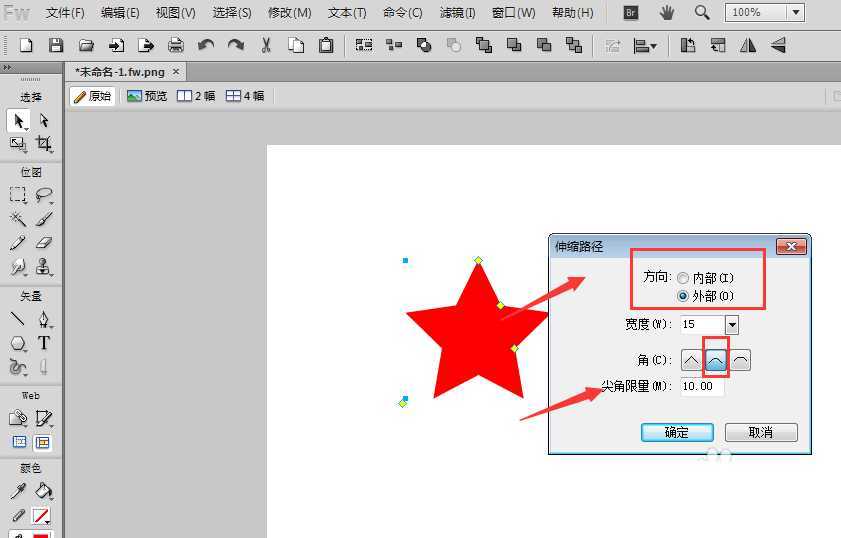
Task: Expand the 100% zoom level dropdown
Action: [795, 13]
